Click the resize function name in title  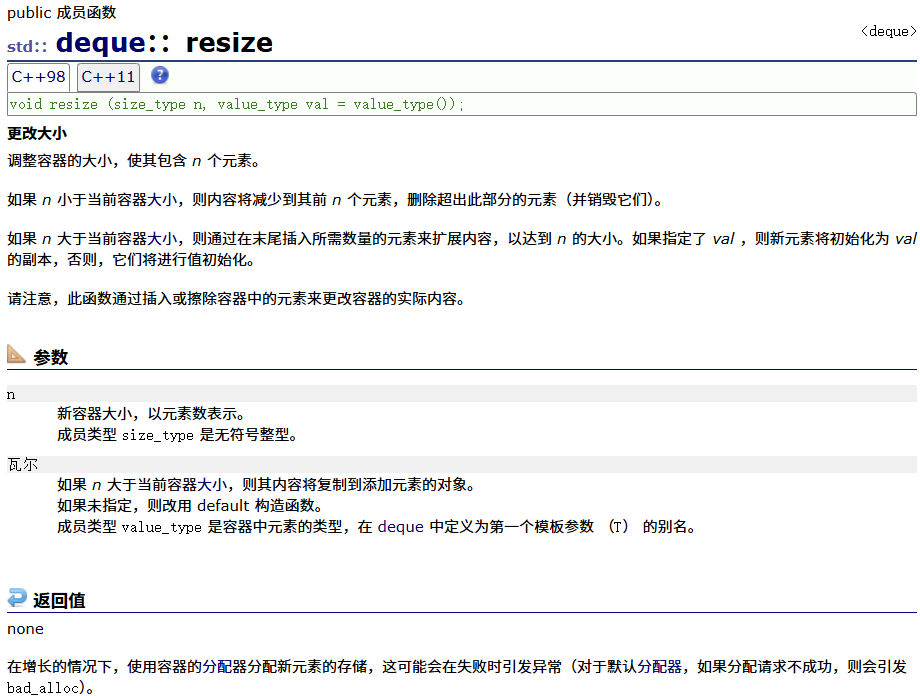tap(229, 43)
